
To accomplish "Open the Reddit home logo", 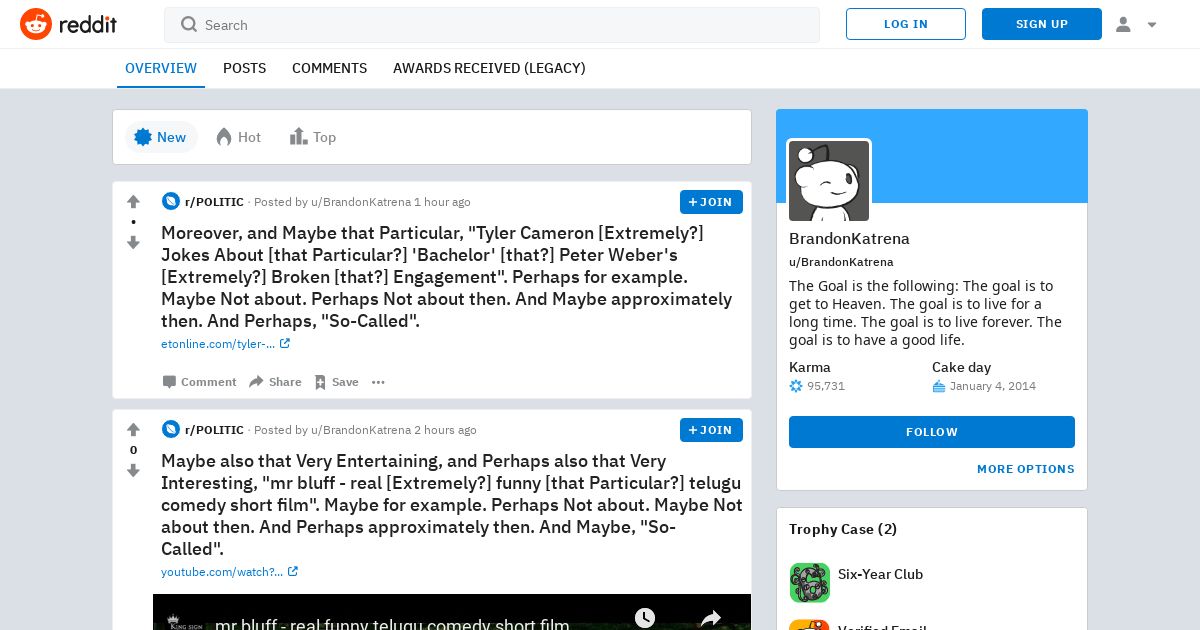I will pos(68,24).
